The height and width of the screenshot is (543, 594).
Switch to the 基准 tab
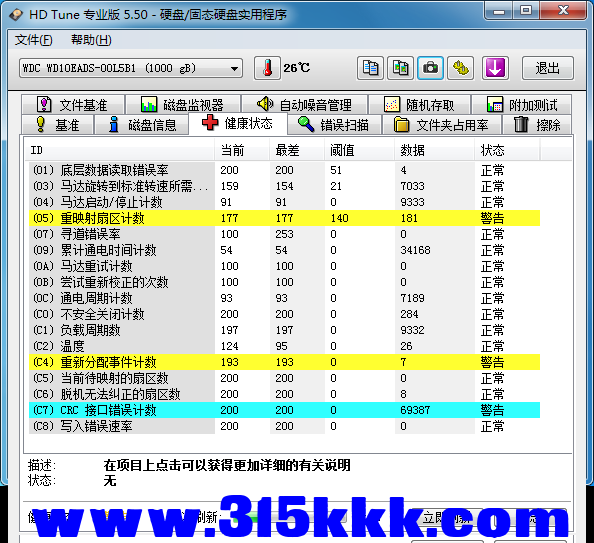pyautogui.click(x=57, y=125)
